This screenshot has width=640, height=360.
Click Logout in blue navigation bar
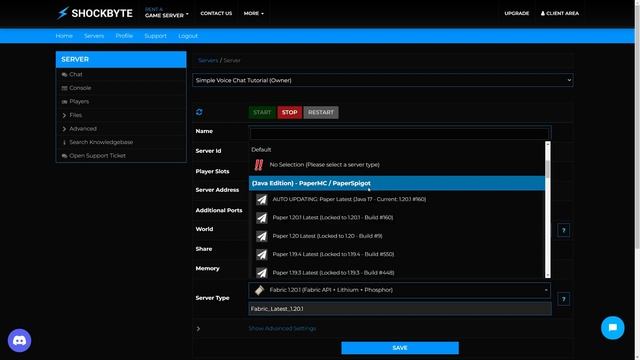point(188,36)
